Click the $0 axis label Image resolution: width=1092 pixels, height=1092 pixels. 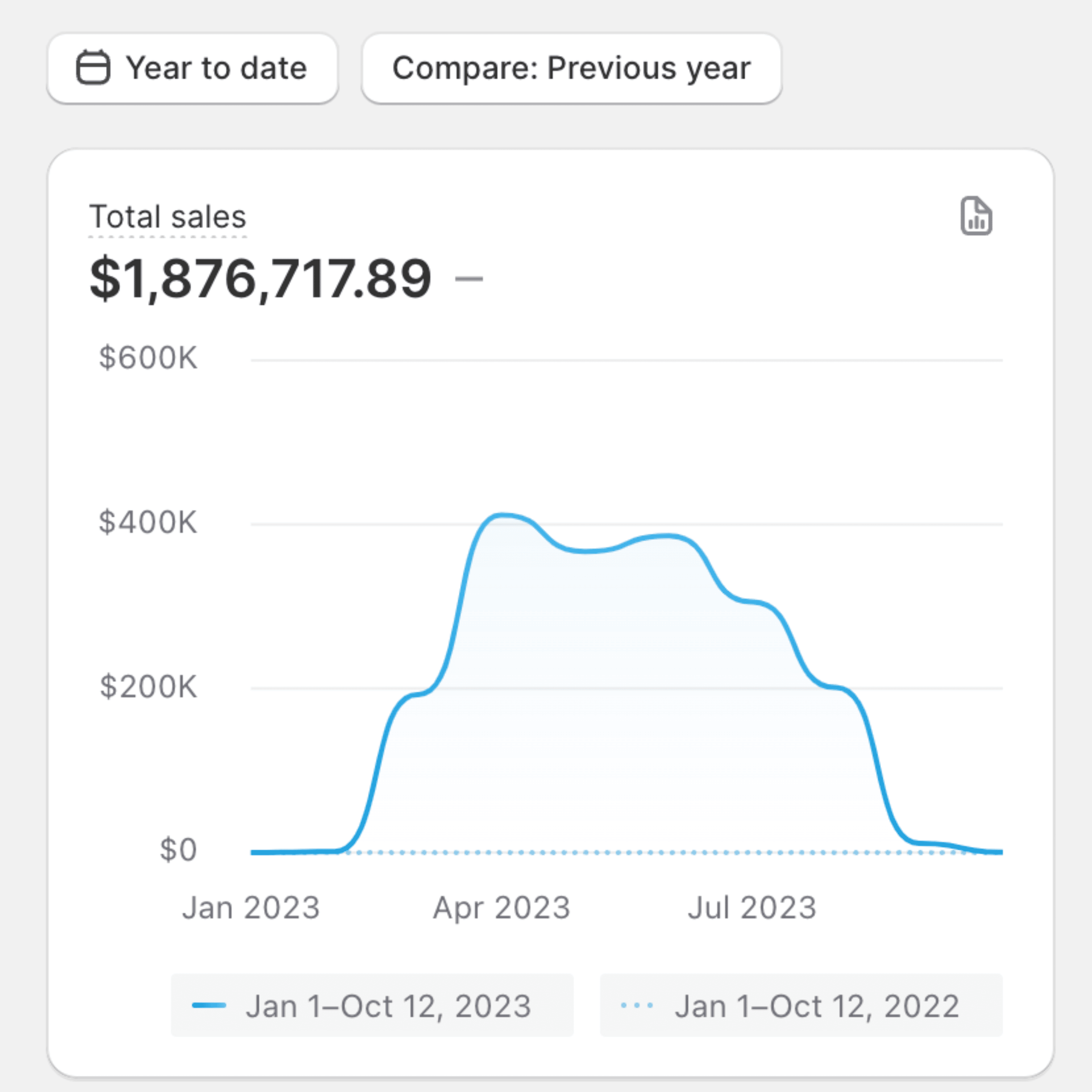(178, 850)
